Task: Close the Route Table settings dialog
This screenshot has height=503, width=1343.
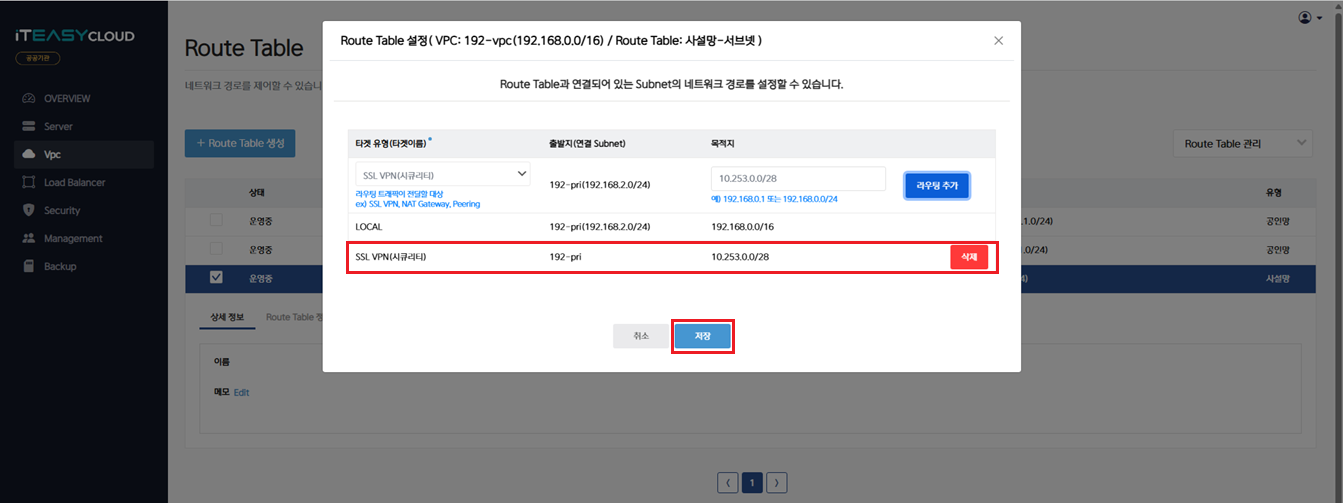Action: 998,41
